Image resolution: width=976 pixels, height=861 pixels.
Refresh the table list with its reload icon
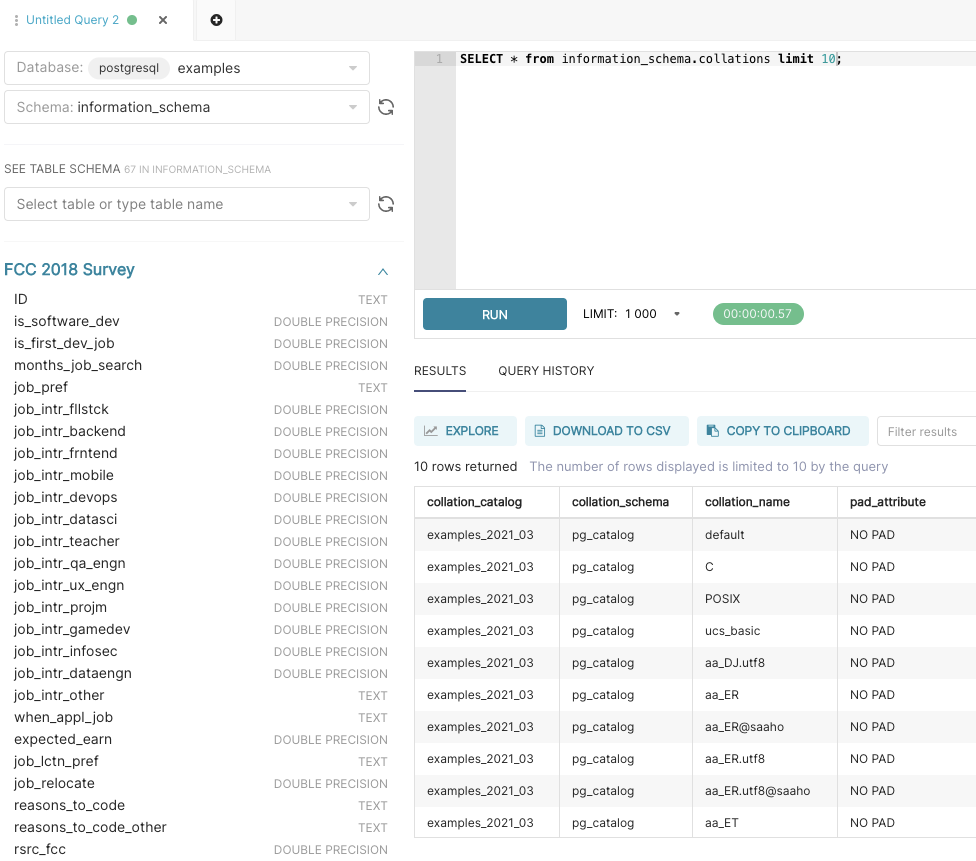pos(386,204)
